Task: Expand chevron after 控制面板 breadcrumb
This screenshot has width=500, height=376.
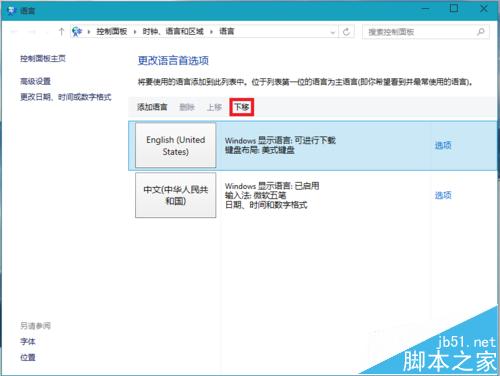Action: [x=135, y=32]
